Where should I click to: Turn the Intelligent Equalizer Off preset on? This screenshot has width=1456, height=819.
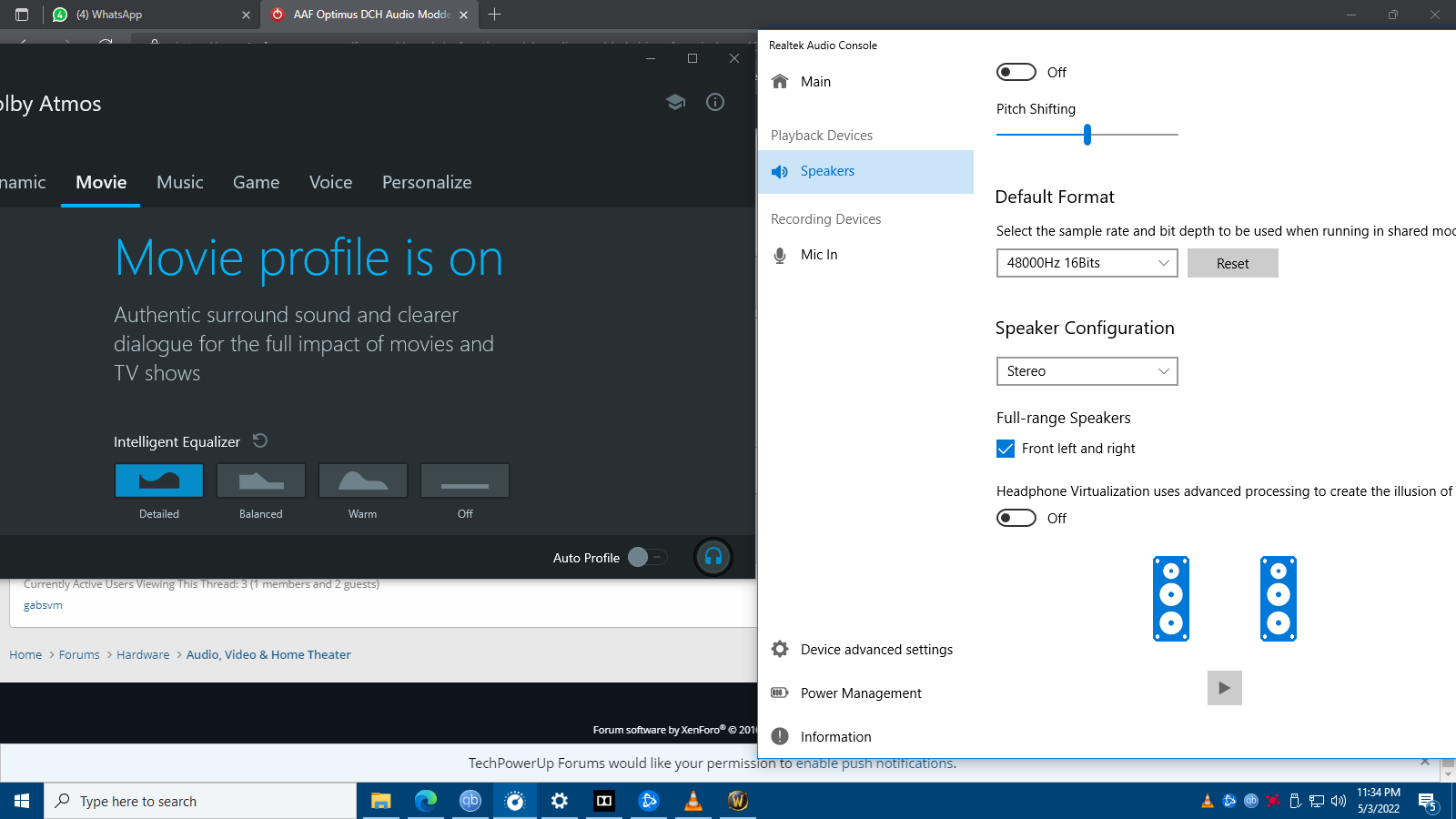465,480
